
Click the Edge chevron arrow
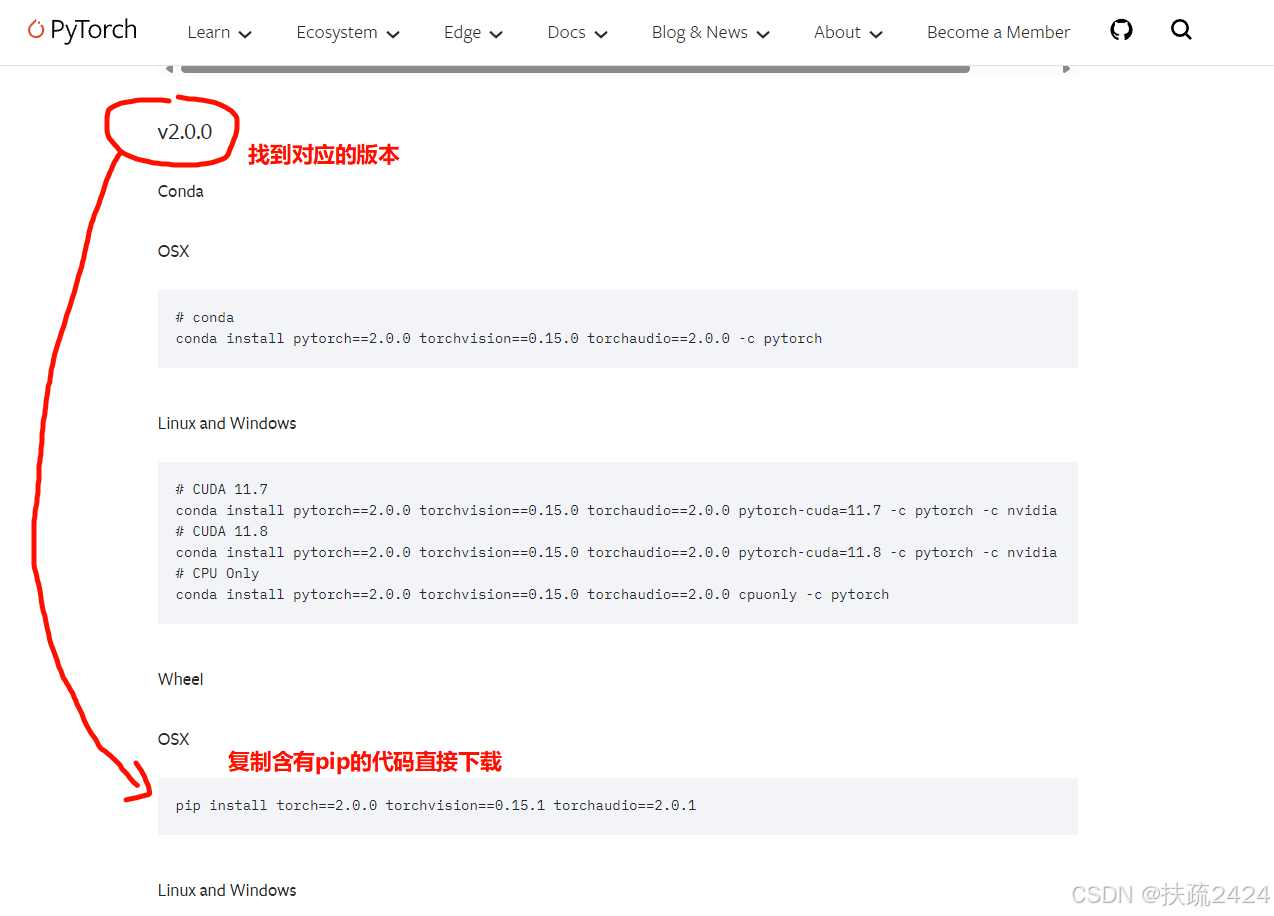pyautogui.click(x=496, y=34)
